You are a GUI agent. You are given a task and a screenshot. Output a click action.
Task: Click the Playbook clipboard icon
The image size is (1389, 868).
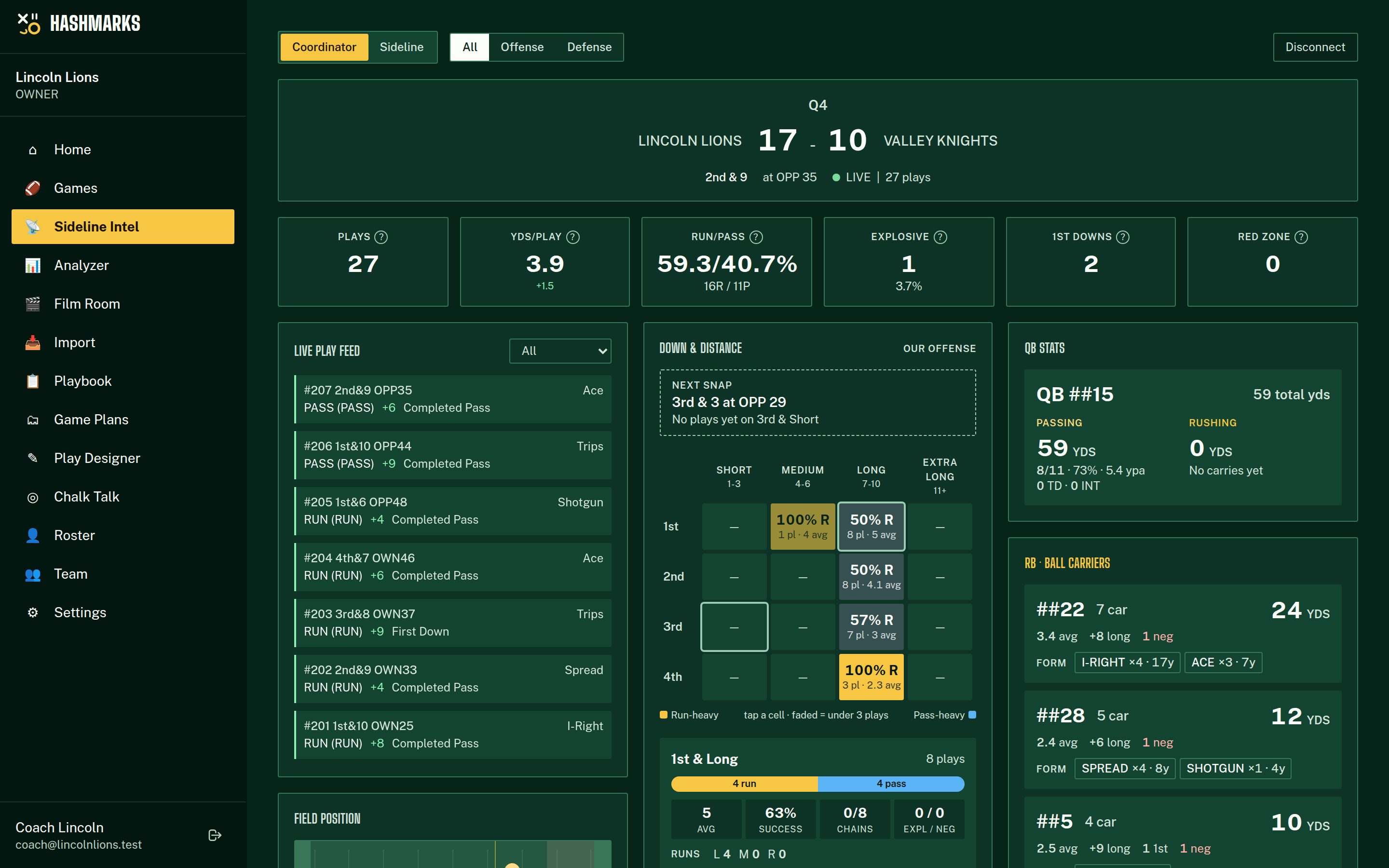click(x=33, y=381)
